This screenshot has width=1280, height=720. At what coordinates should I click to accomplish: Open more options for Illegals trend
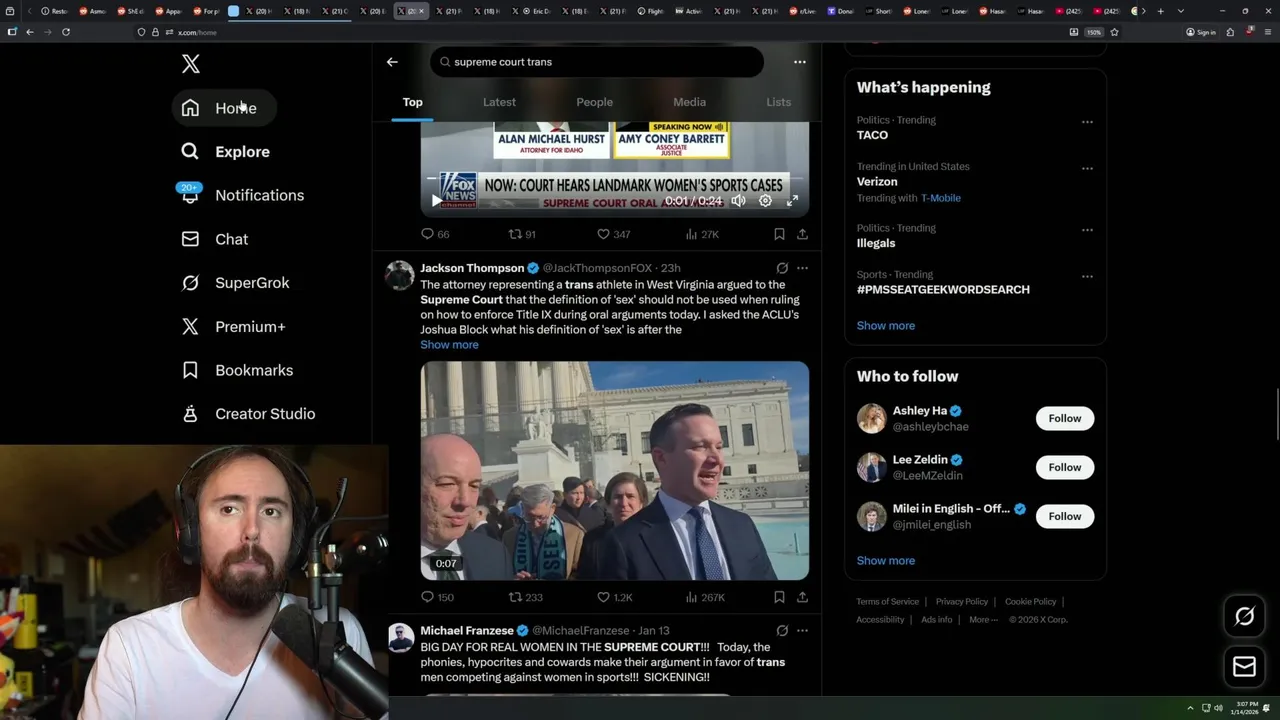1087,230
